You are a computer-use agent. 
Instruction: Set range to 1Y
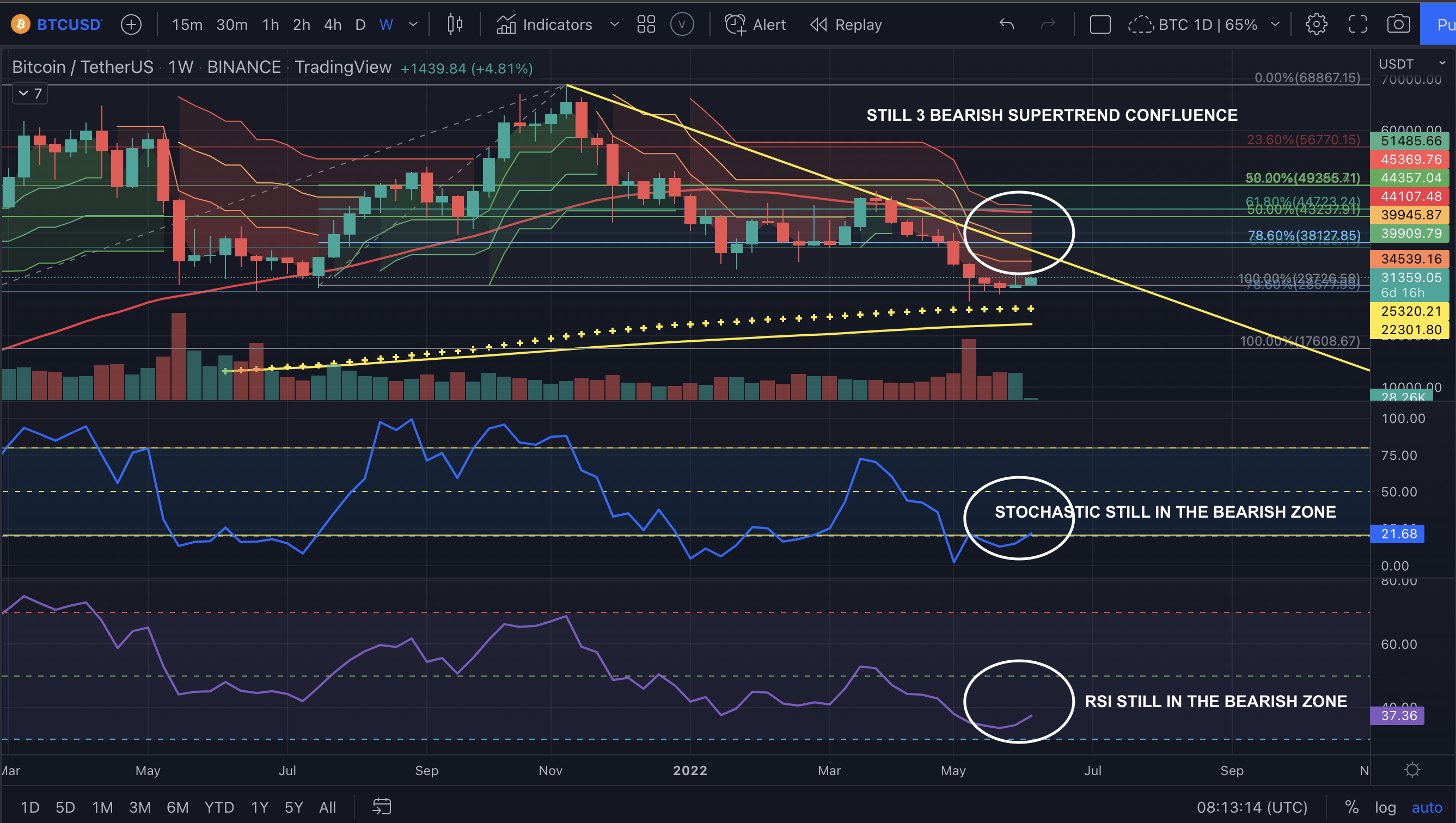(260, 807)
